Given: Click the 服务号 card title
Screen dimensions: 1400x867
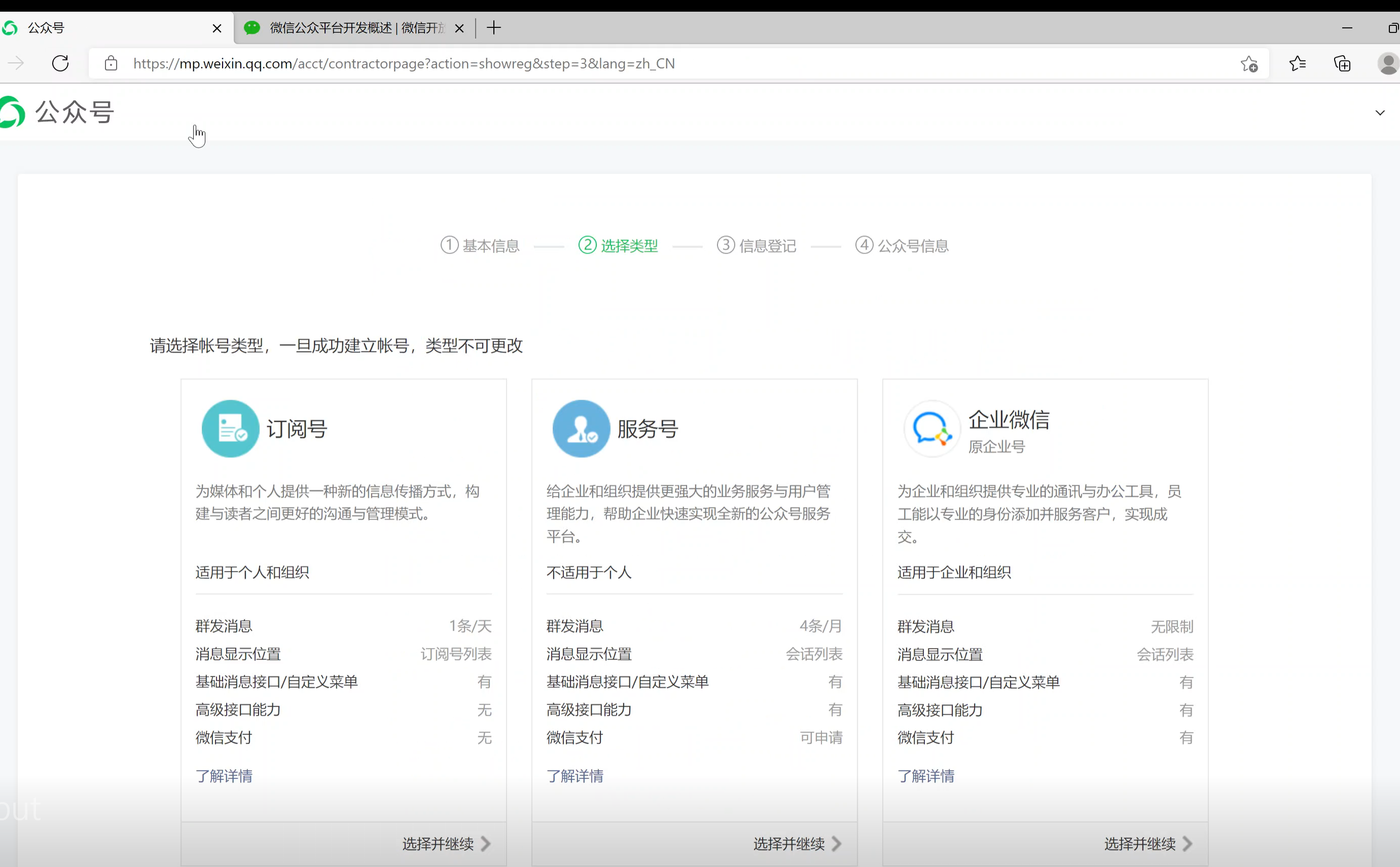Looking at the screenshot, I should click(648, 428).
